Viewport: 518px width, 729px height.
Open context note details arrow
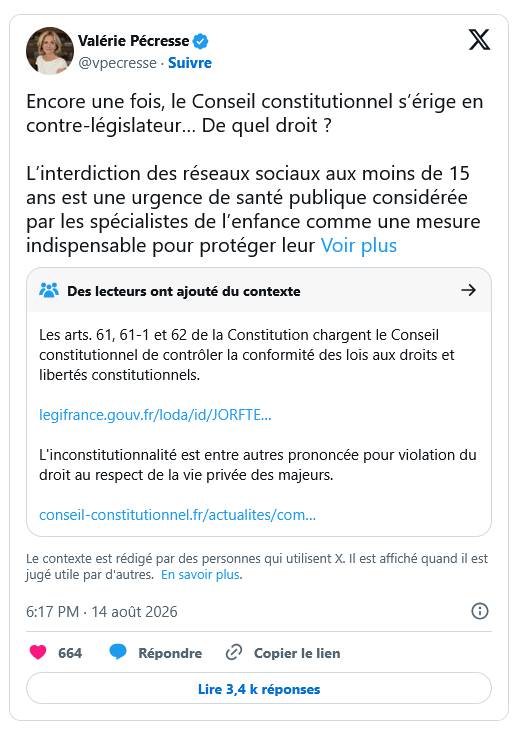click(x=468, y=290)
